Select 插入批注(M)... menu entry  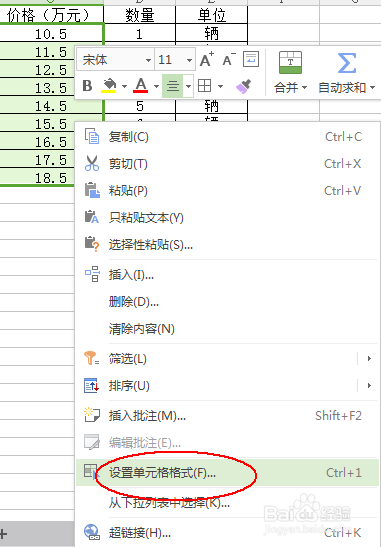[x=227, y=415]
